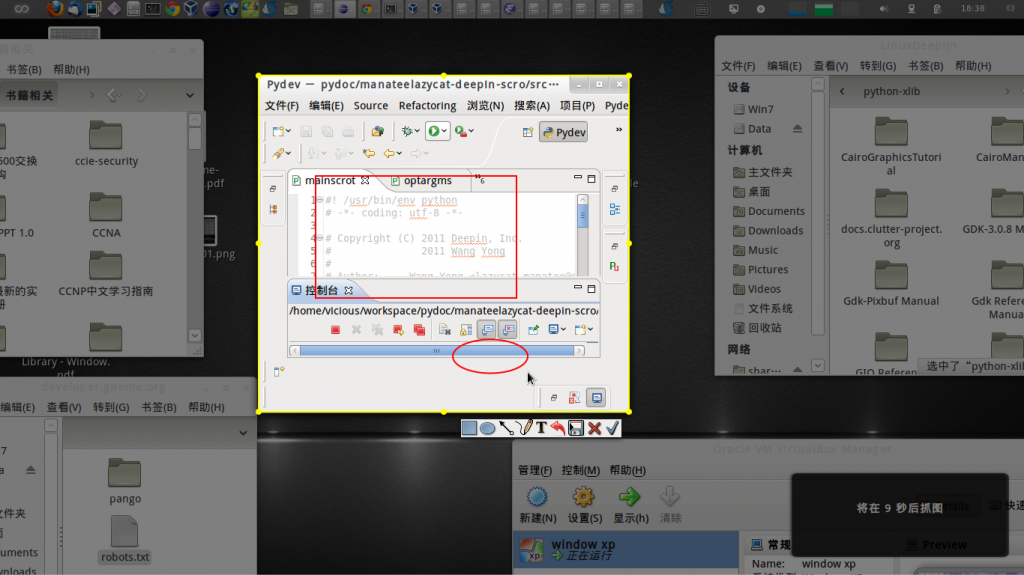Show more toolbar items with the double chevron
Viewport: 1024px width, 575px height.
(x=618, y=129)
